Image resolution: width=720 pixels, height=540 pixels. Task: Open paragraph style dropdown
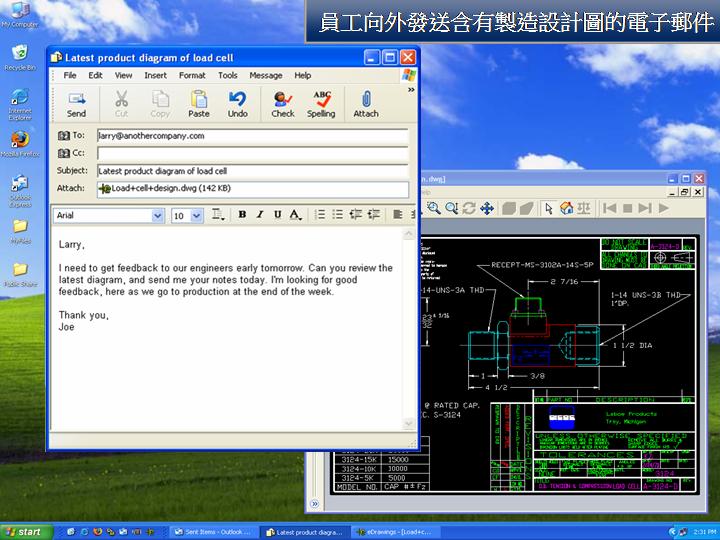coord(218,214)
